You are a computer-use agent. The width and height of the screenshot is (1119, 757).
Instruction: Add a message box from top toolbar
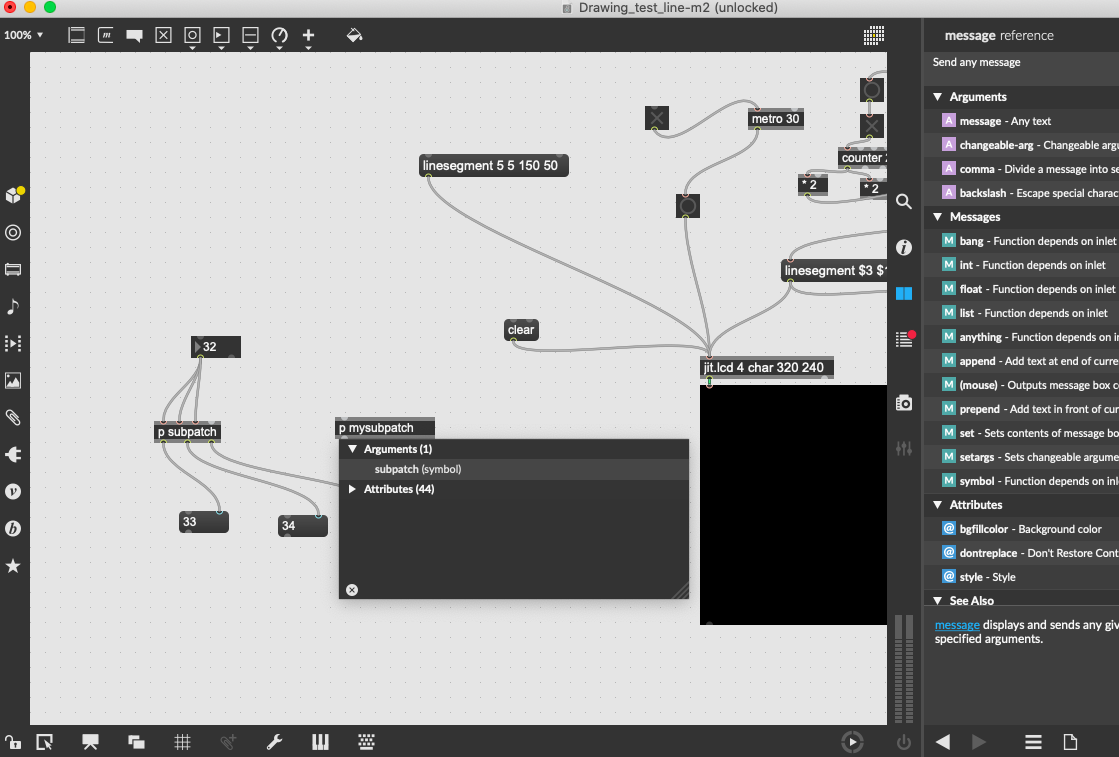tap(106, 35)
